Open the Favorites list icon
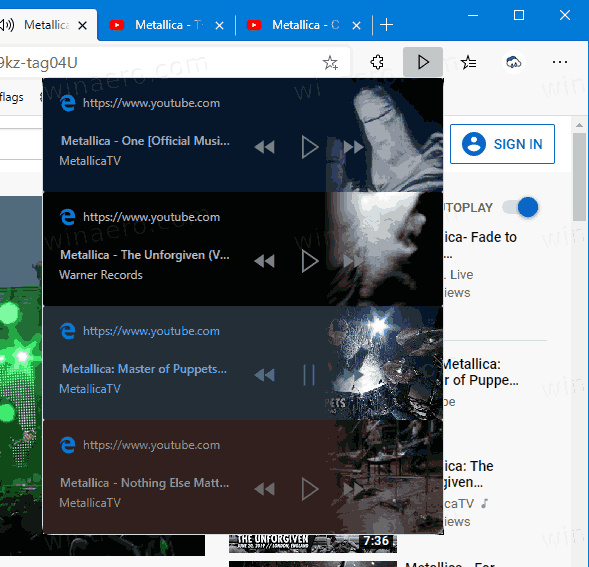Viewport: 589px width, 567px height. 468,62
